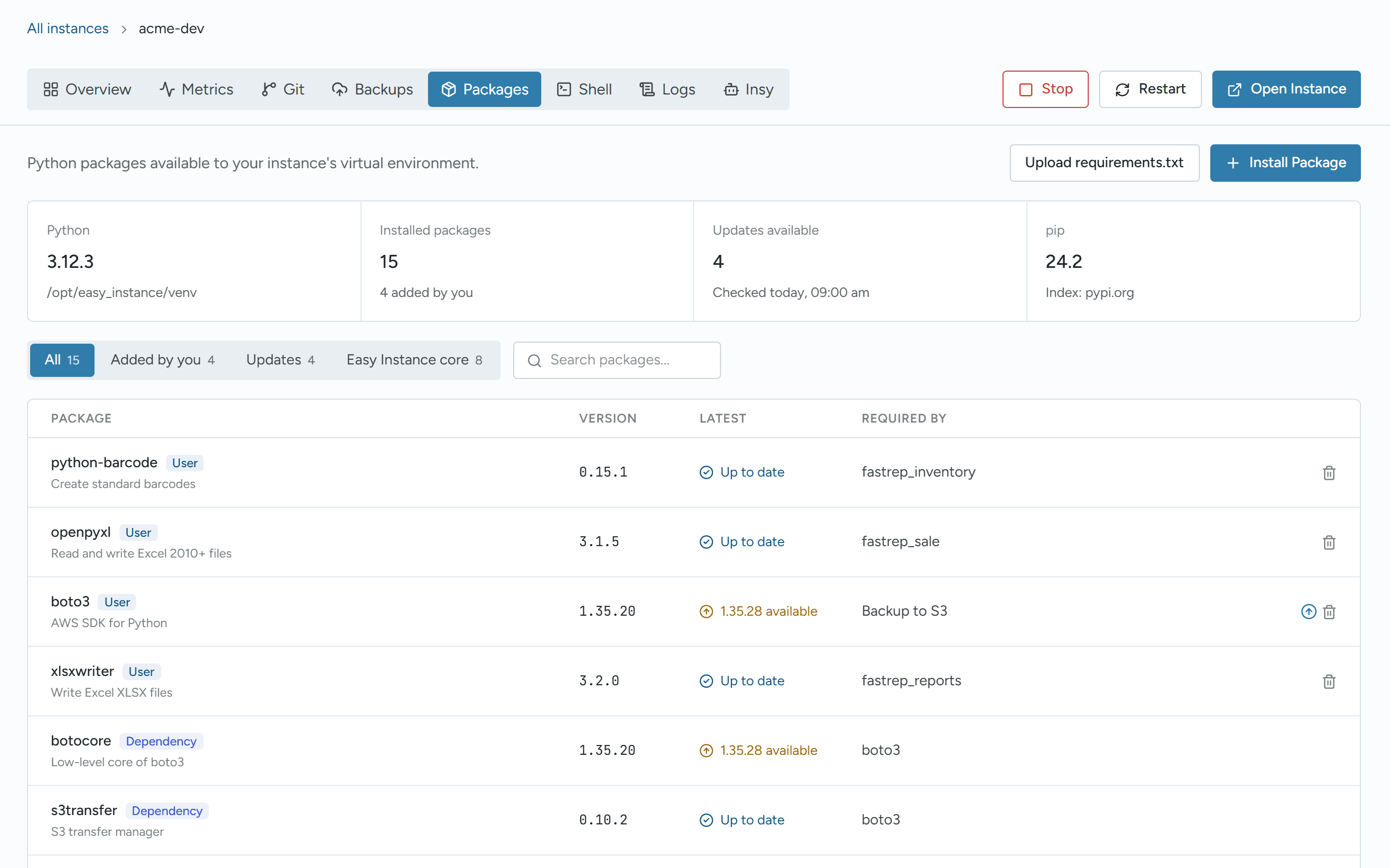This screenshot has width=1390, height=868.
Task: Click Open Instance button
Action: [x=1286, y=89]
